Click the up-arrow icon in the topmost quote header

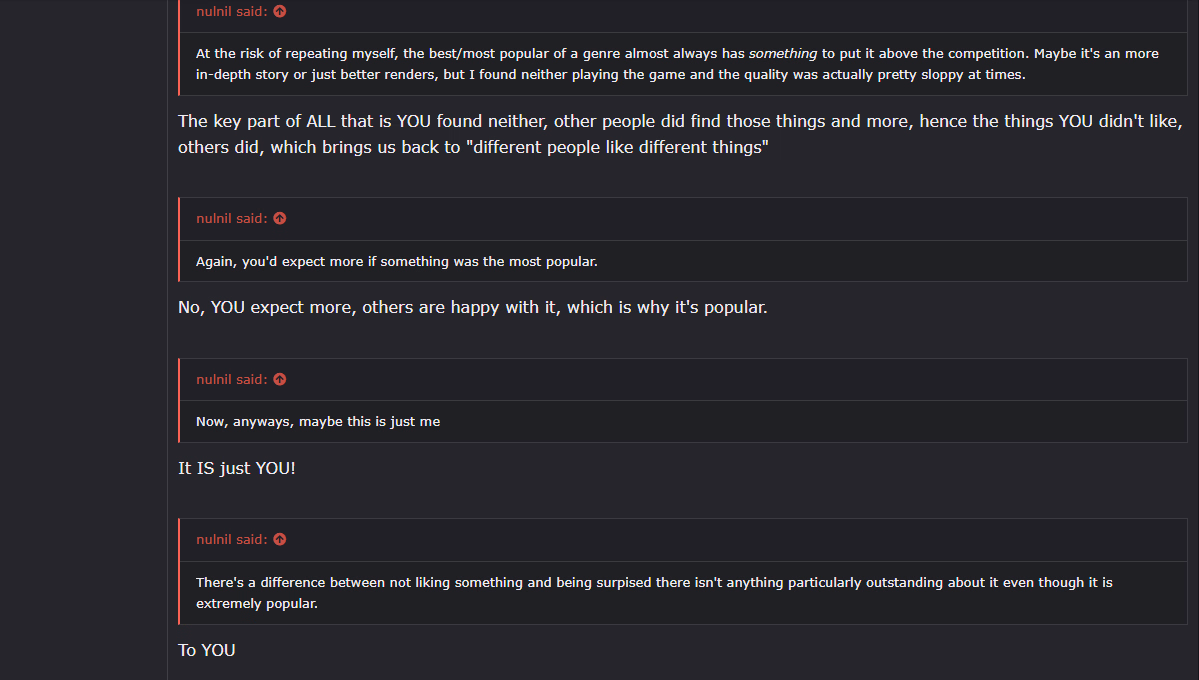click(x=280, y=11)
